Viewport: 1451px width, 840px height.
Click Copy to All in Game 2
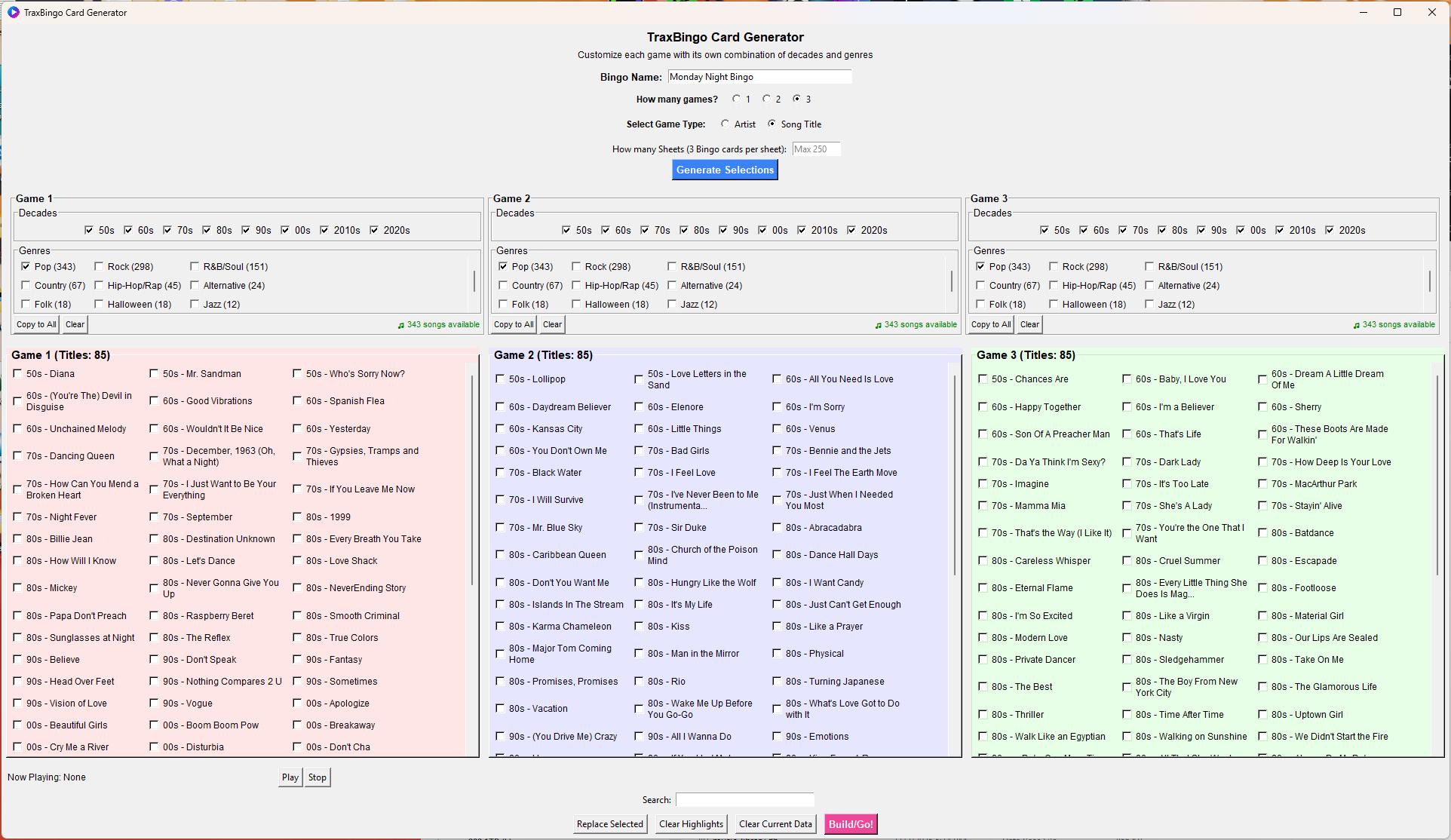point(513,324)
